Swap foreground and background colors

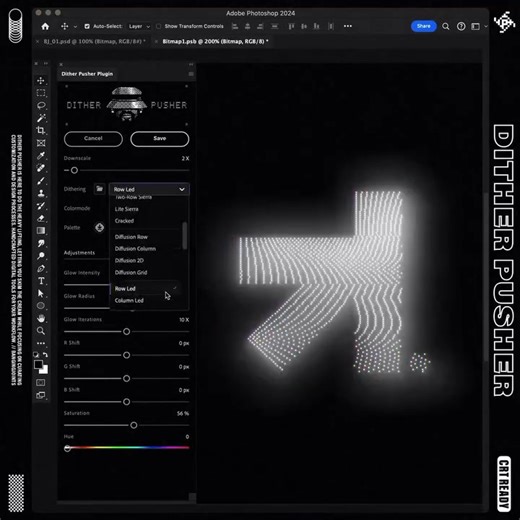pyautogui.click(x=45, y=355)
